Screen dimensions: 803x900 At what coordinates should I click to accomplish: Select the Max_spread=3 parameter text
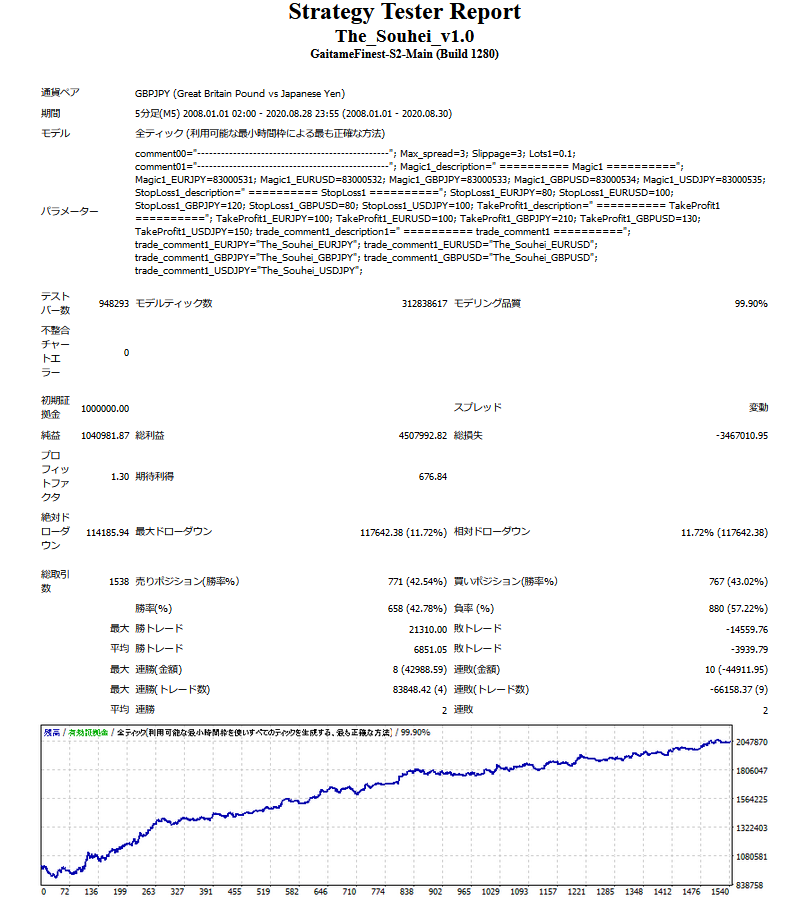pos(432,152)
